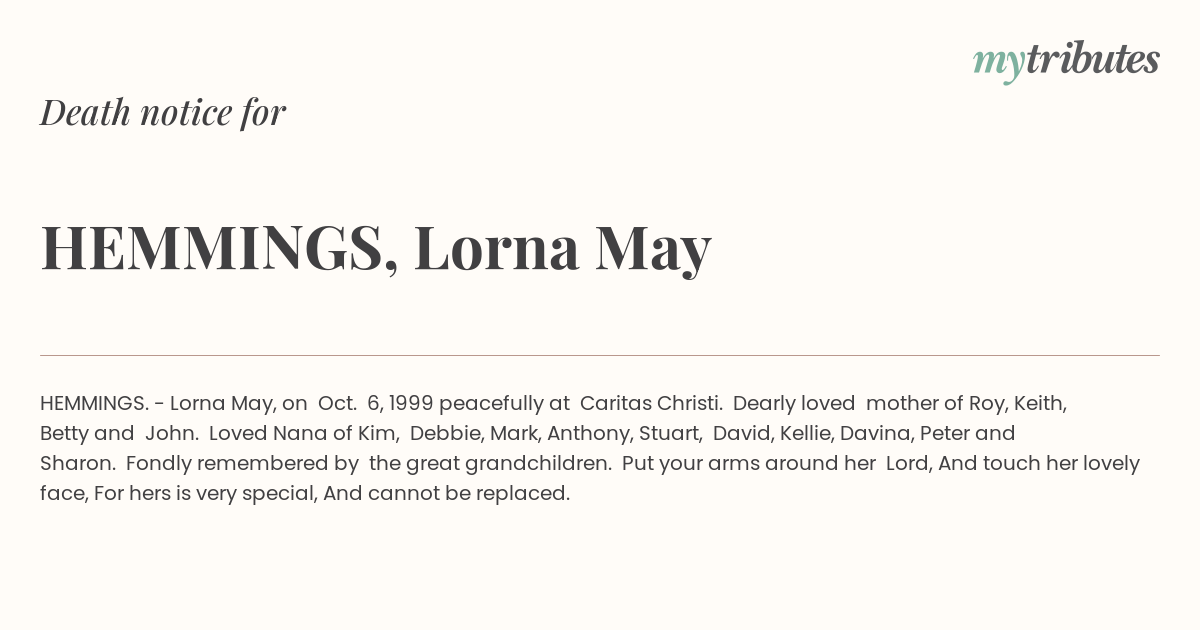Click the name "Sharon" in the notice
This screenshot has width=1200, height=630.
76,463
